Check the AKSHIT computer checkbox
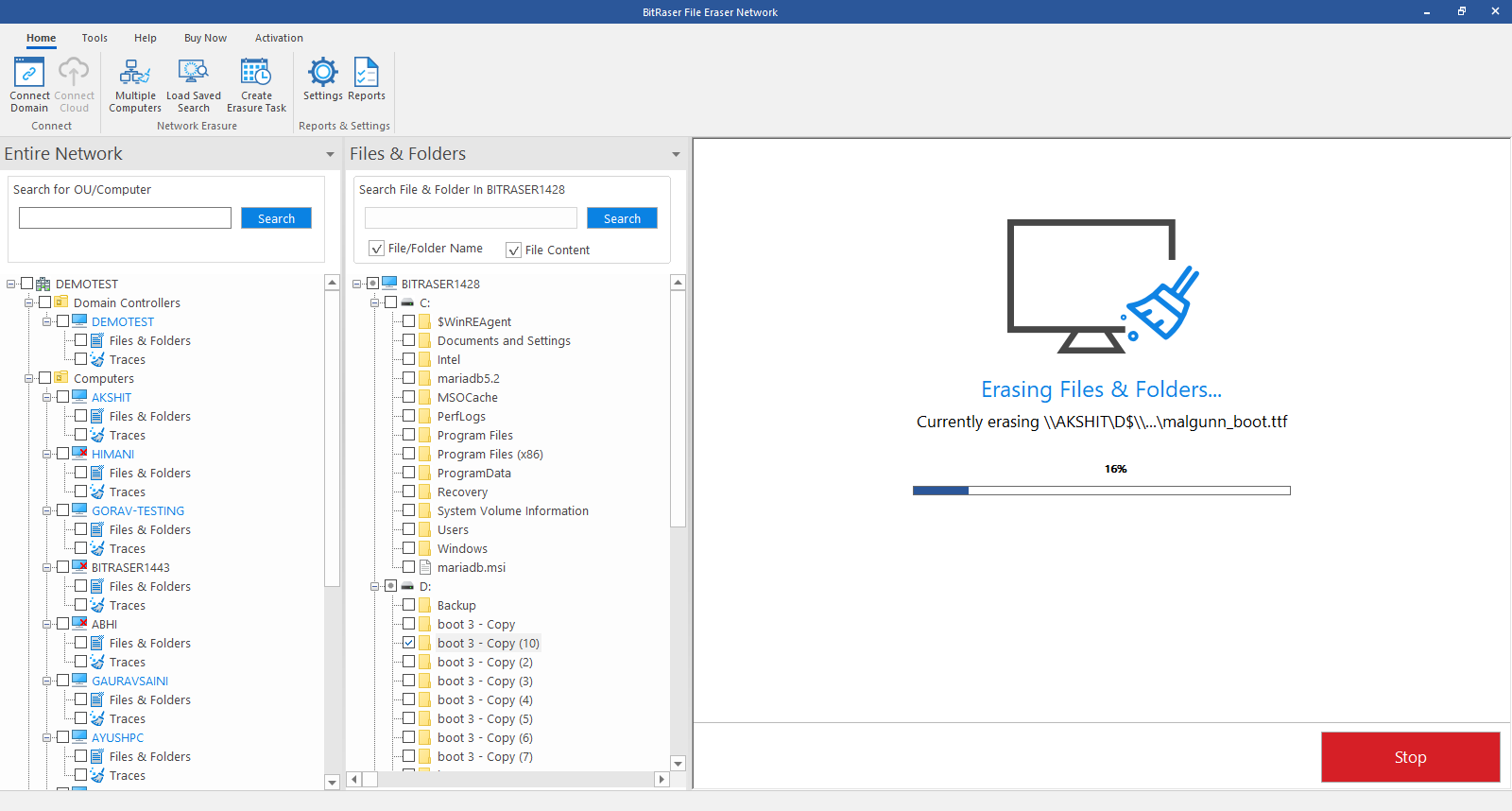 (x=63, y=397)
